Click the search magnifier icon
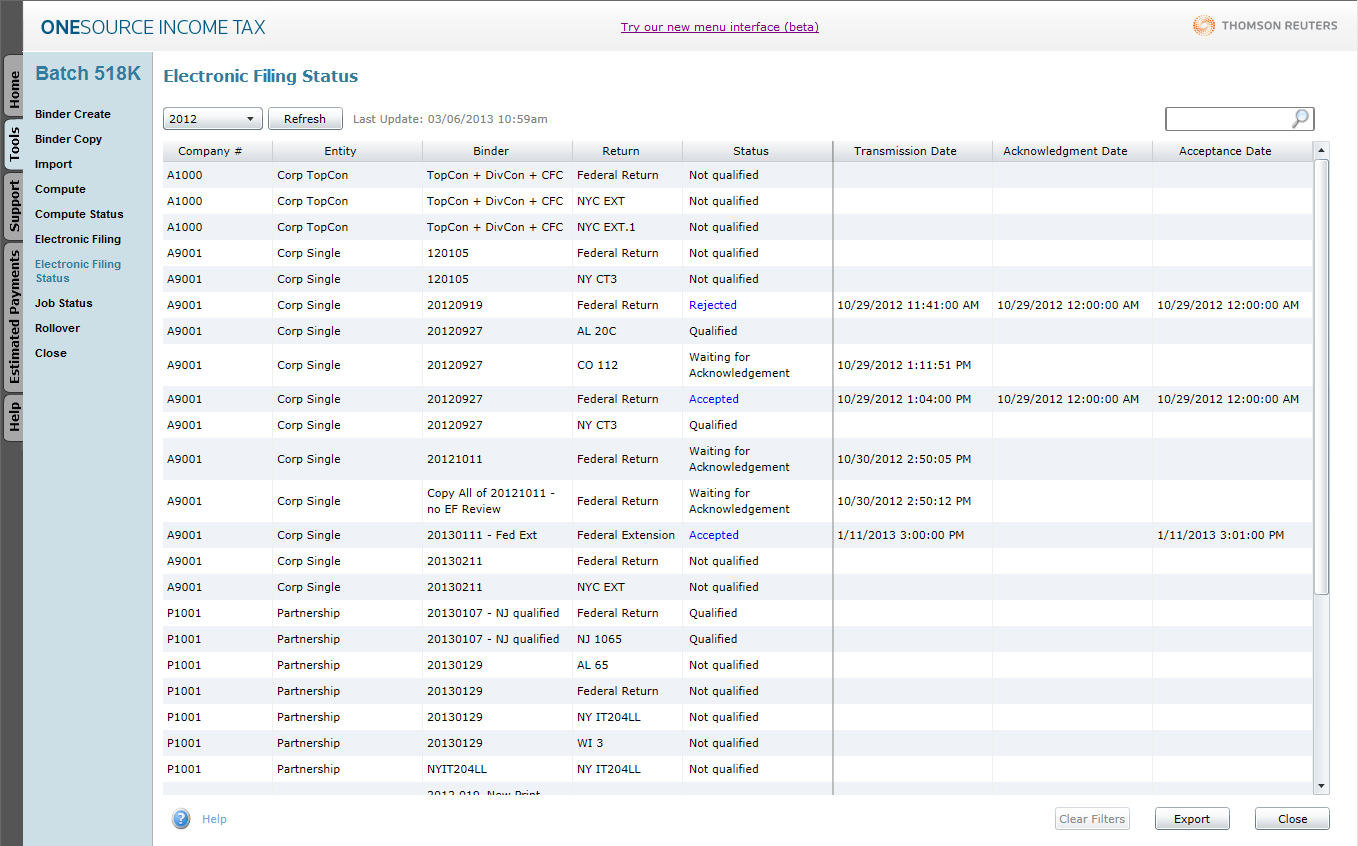Screen dimensions: 1358x846 pyautogui.click(x=1300, y=119)
